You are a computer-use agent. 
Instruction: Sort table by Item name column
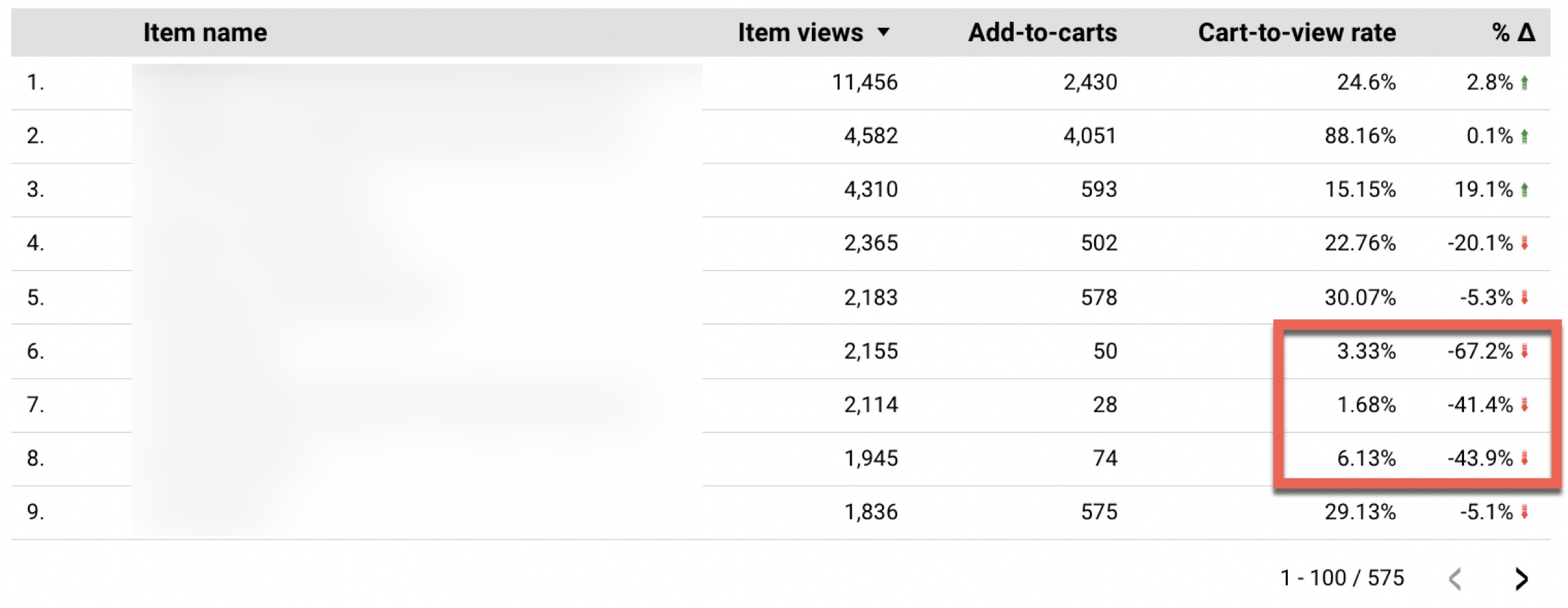coord(205,32)
